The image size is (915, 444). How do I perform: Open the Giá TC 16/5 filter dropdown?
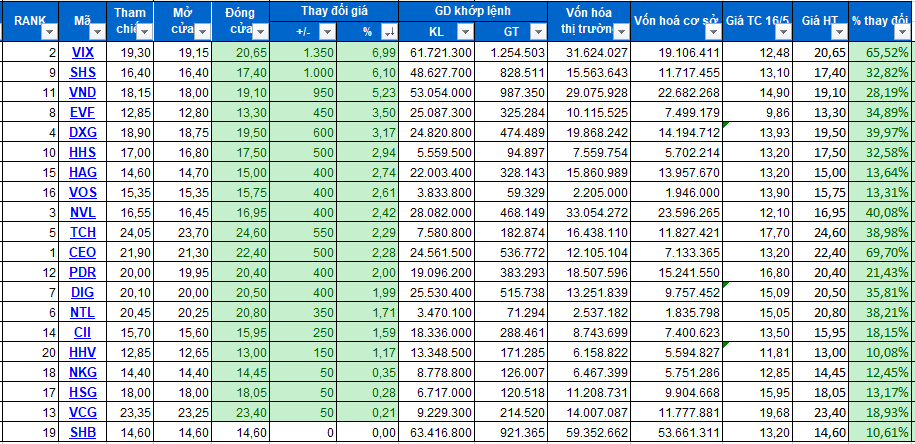tap(783, 32)
